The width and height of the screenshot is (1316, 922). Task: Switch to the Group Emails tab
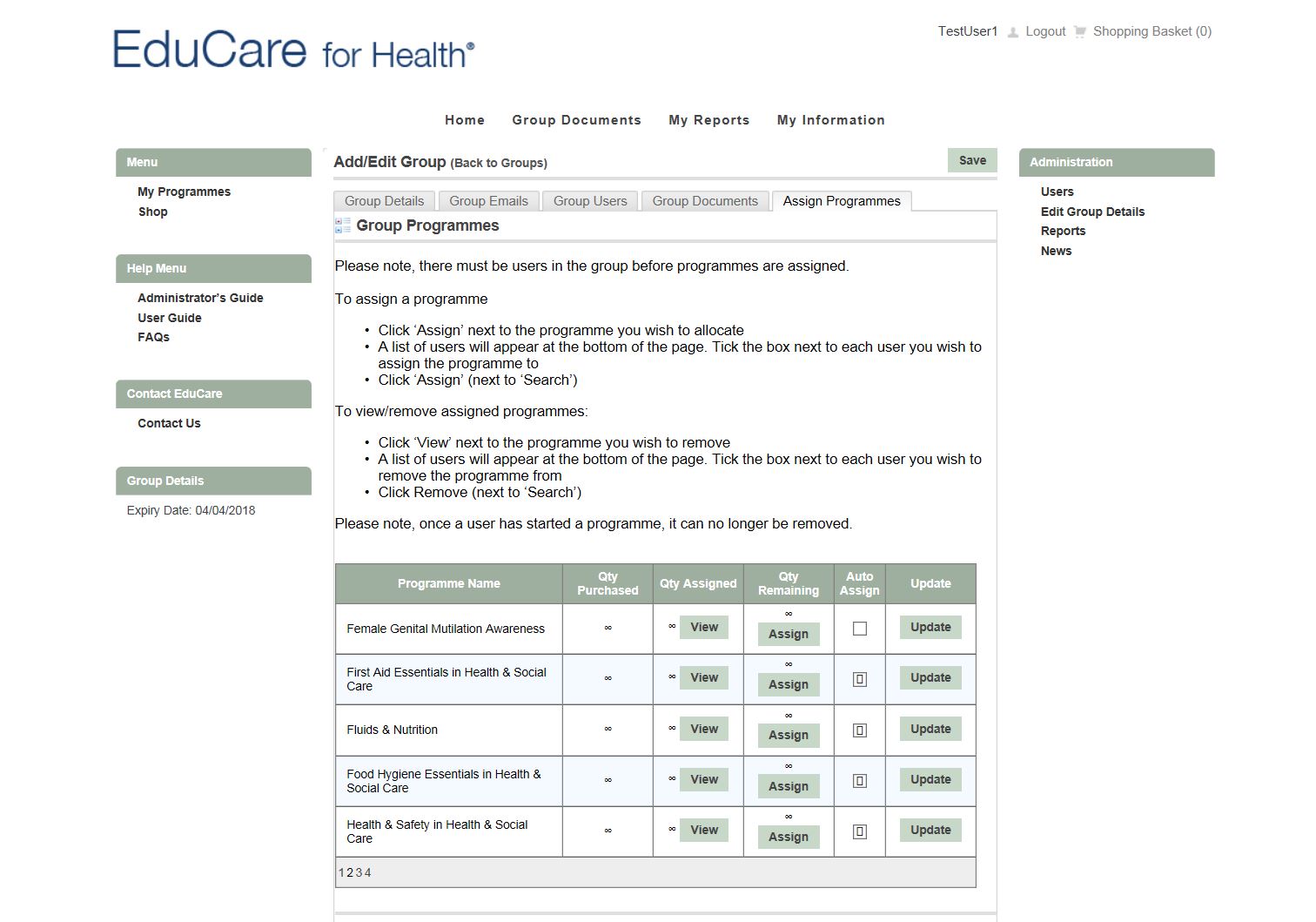point(489,201)
